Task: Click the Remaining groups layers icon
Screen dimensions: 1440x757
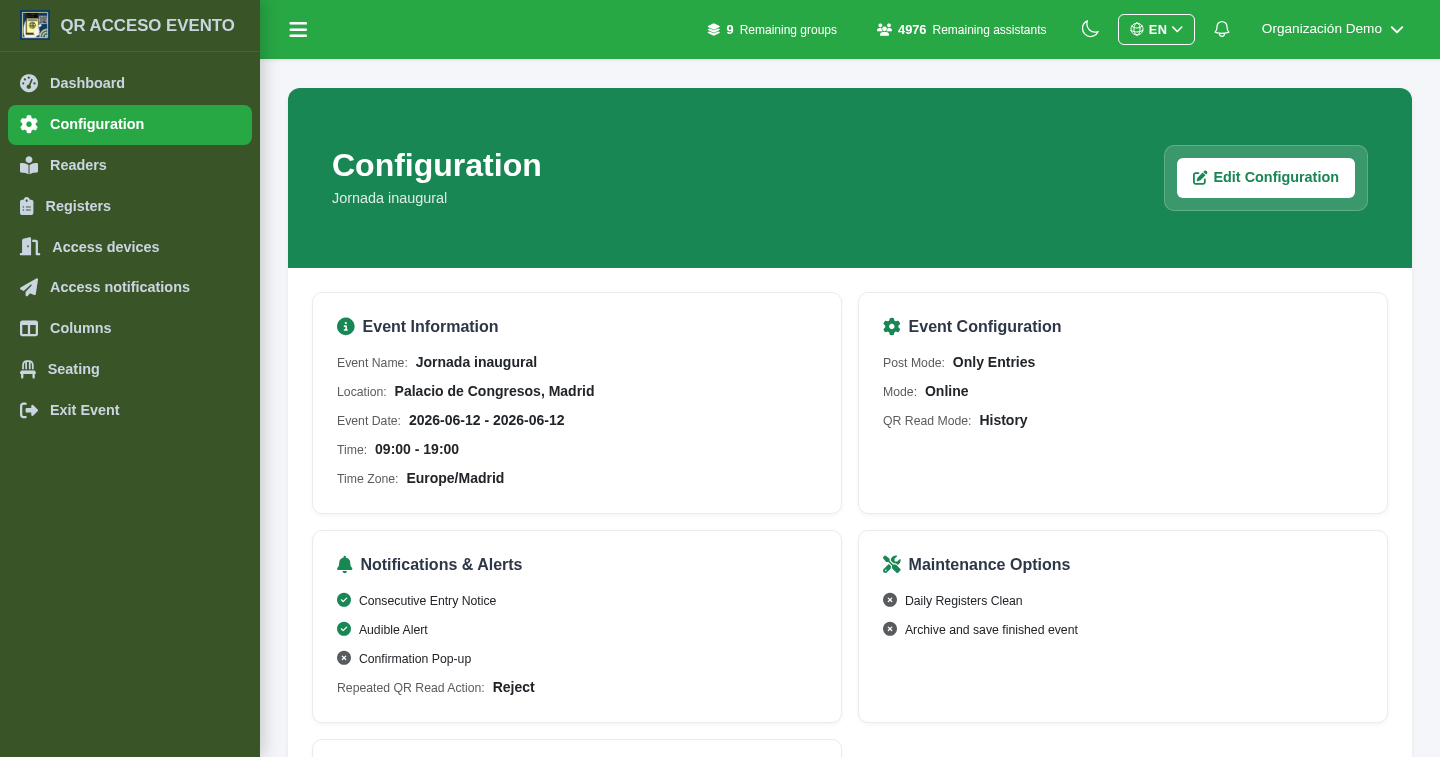Action: click(x=713, y=30)
